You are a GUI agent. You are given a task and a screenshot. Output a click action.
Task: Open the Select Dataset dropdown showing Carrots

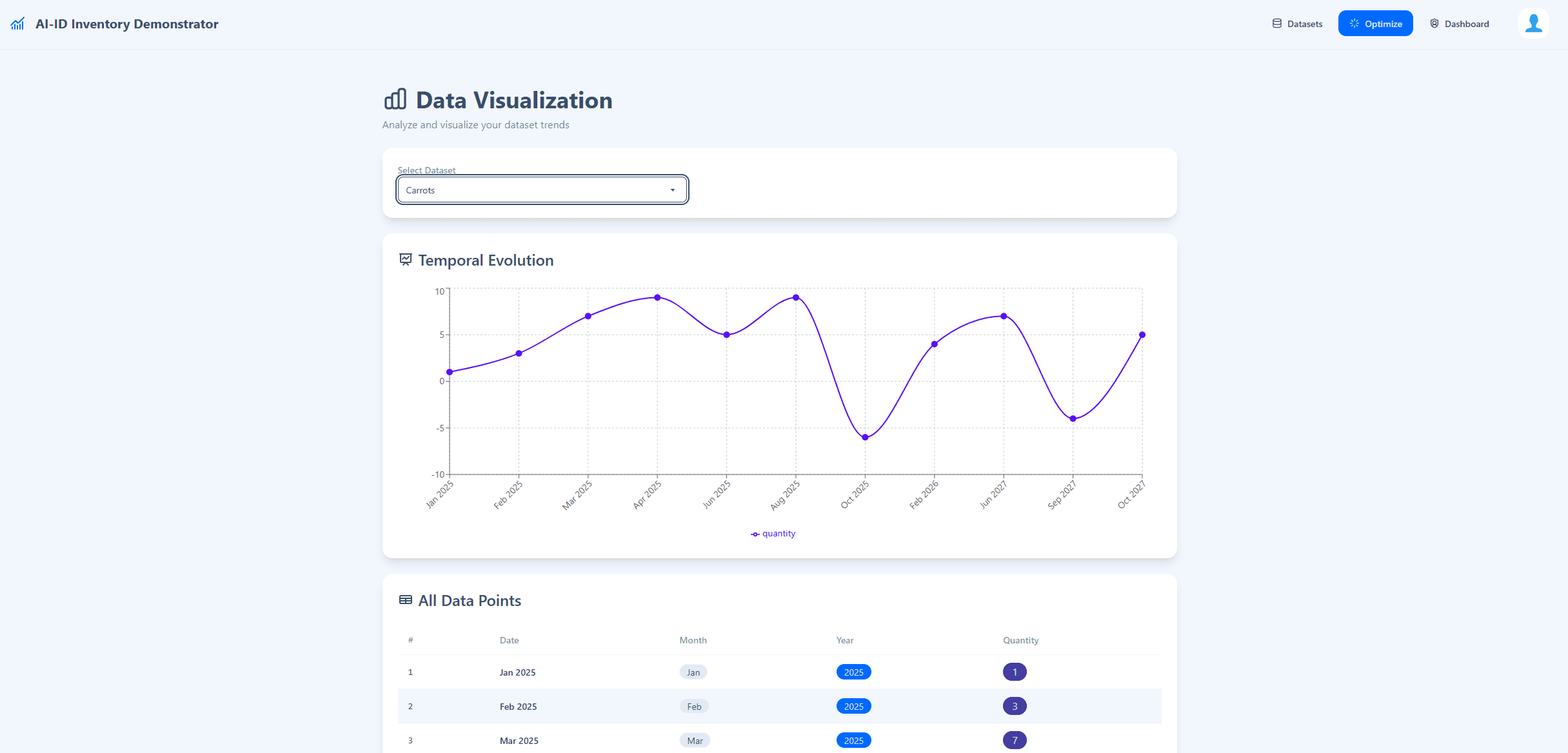pos(542,190)
